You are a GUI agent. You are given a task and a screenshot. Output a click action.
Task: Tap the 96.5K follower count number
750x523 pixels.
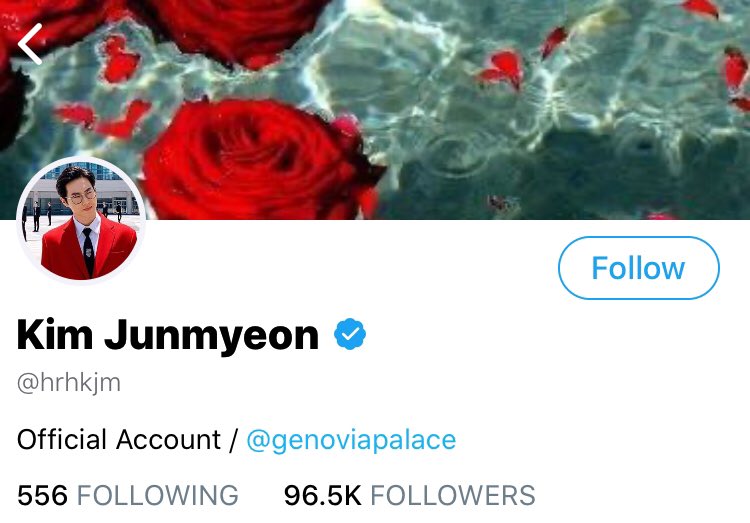[x=323, y=495]
